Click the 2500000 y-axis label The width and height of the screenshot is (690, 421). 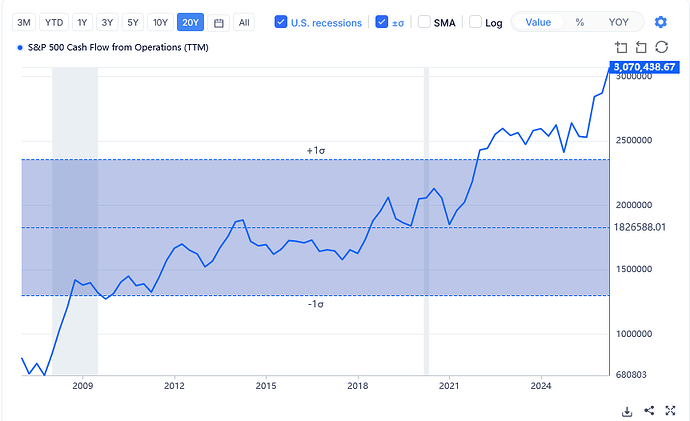(x=634, y=140)
